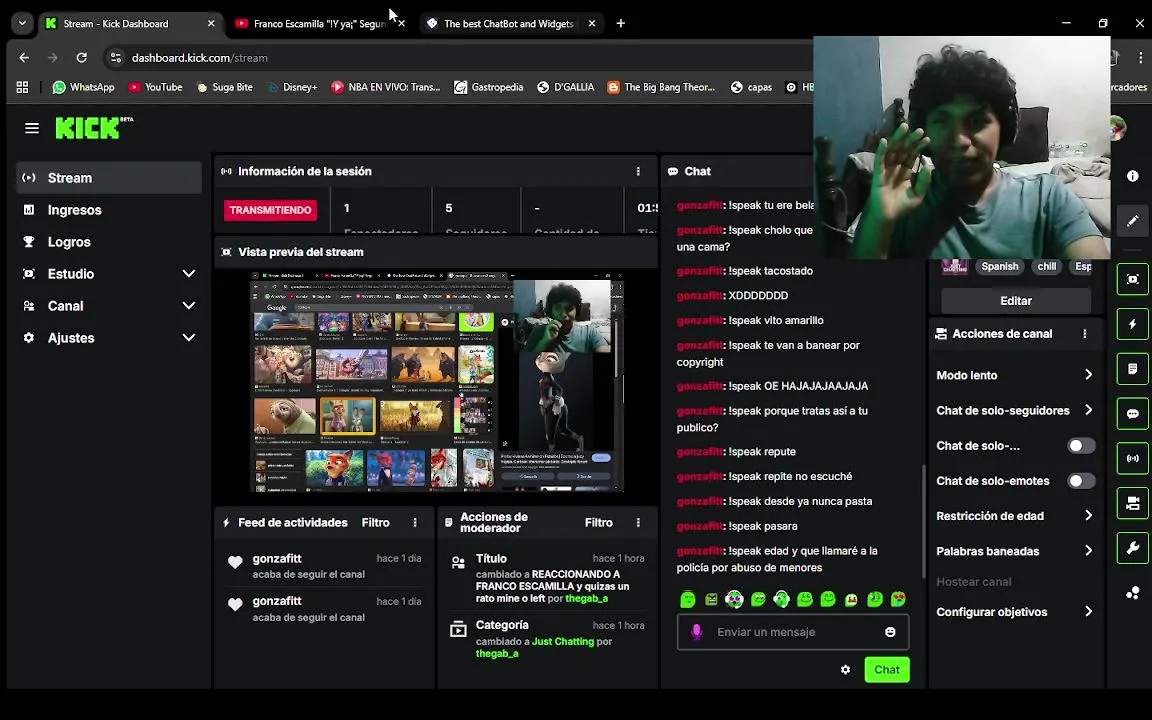Open a new browser tab

coord(621,24)
